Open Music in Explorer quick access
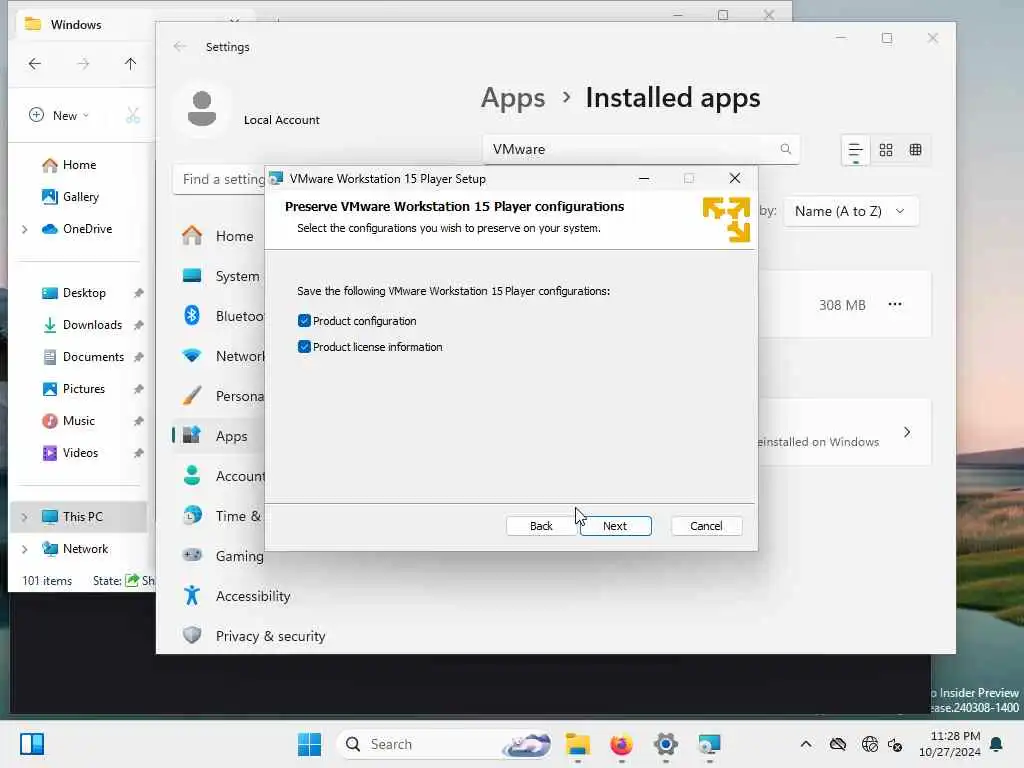 pos(78,421)
